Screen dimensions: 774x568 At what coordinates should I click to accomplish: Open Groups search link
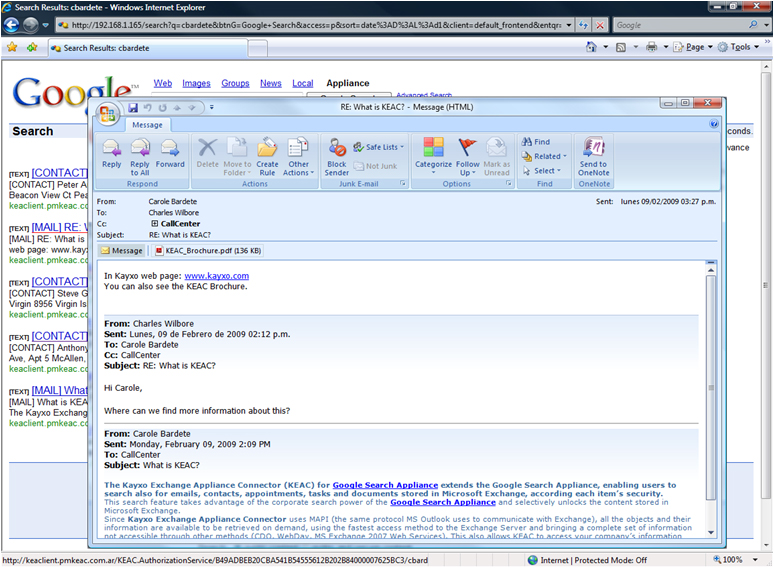(x=235, y=83)
